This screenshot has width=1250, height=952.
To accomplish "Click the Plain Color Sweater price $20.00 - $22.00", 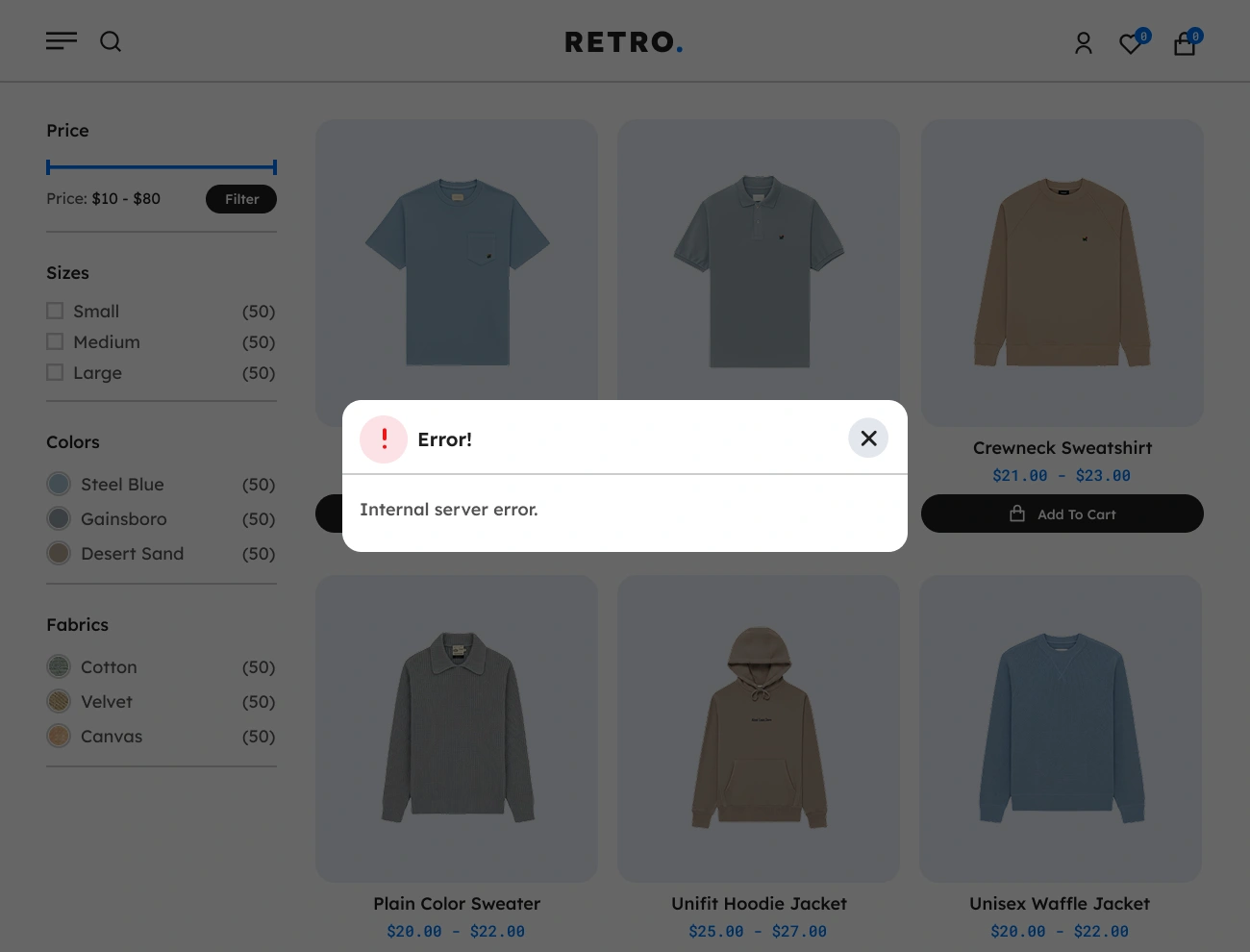I will pos(456,931).
